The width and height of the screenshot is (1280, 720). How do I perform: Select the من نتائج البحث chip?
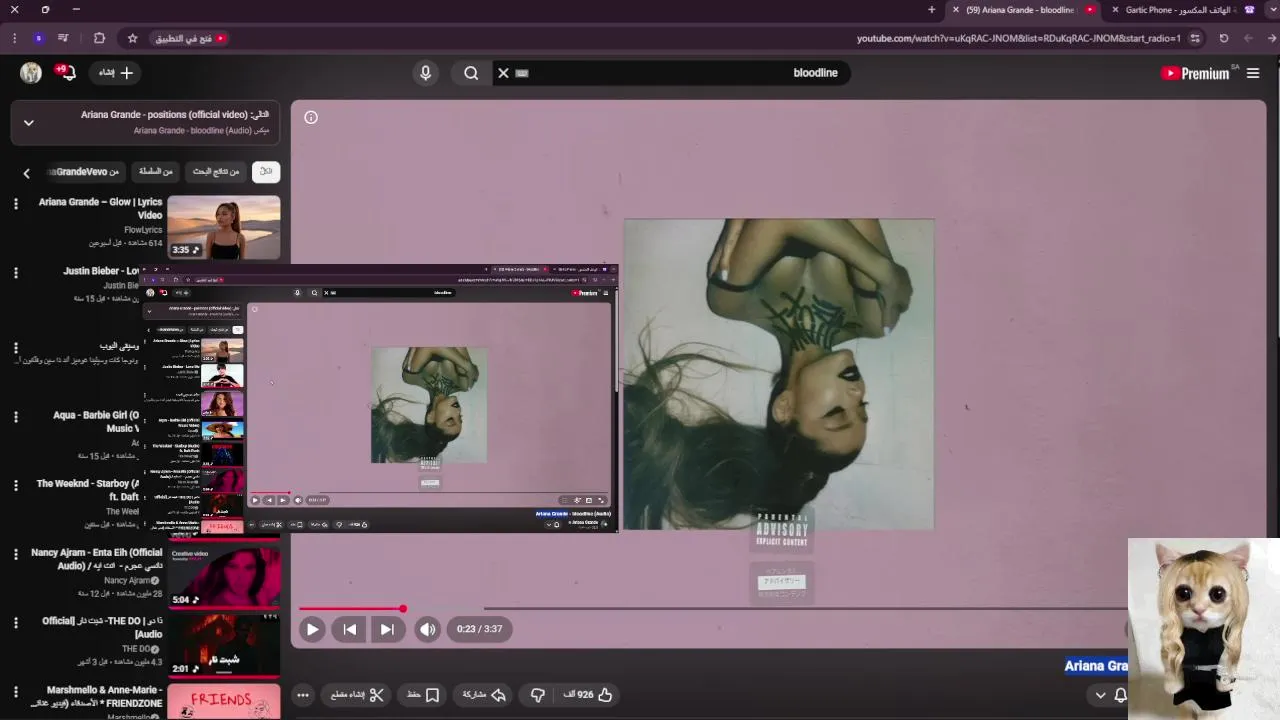pyautogui.click(x=216, y=171)
